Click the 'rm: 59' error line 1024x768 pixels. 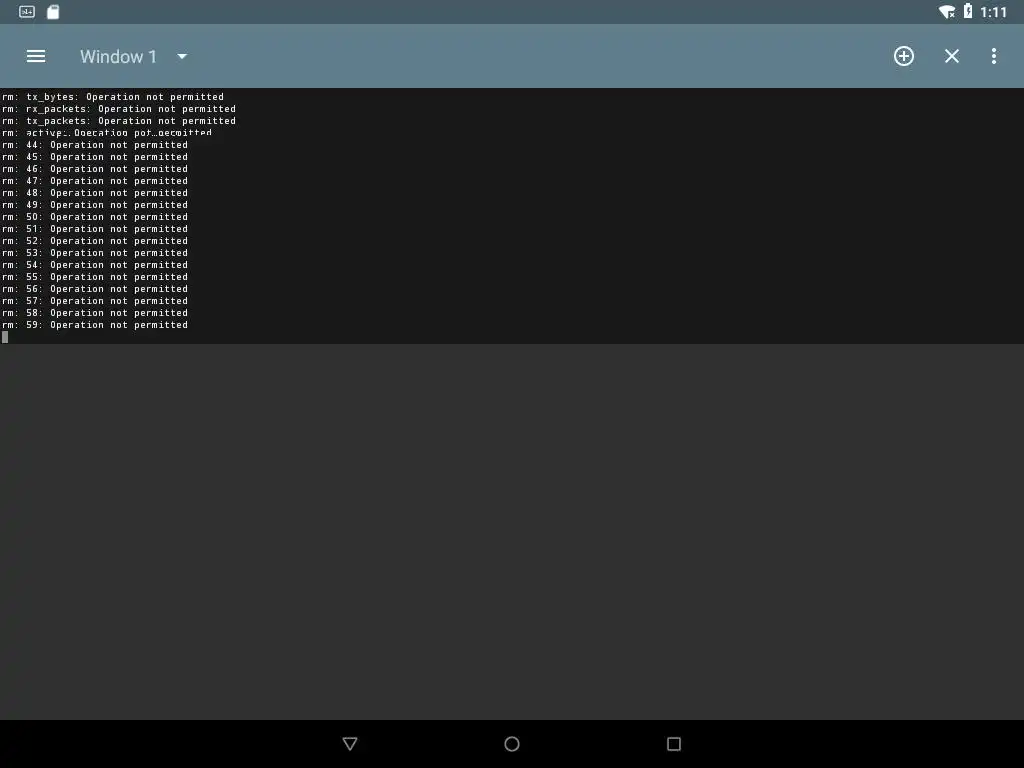[x=95, y=325]
